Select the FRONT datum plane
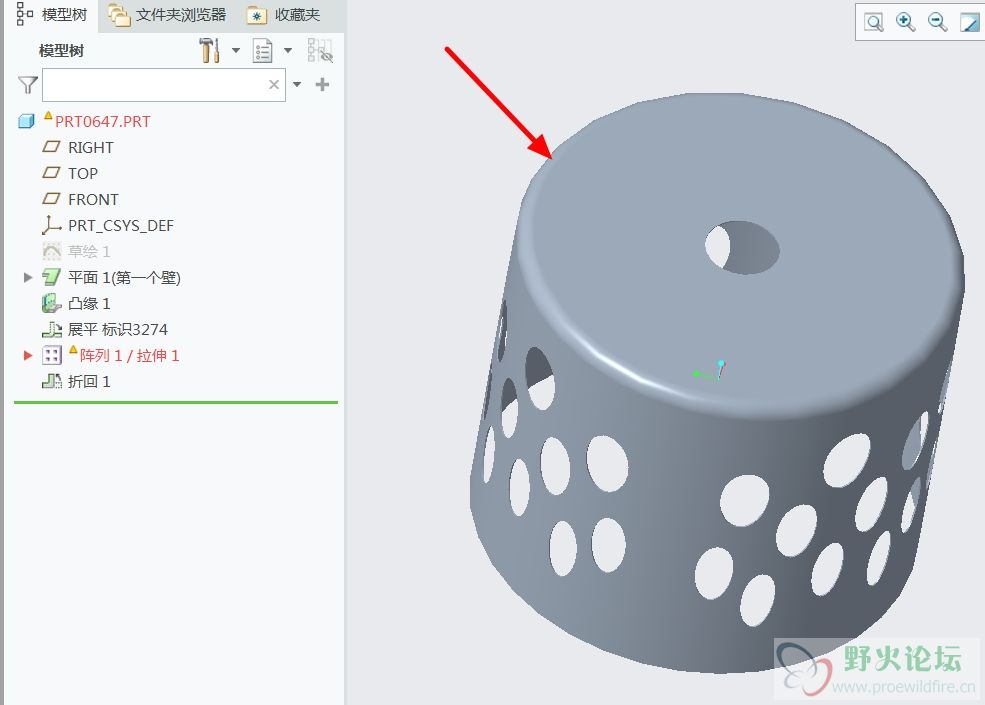Screen dimensions: 985x705 click(x=93, y=200)
